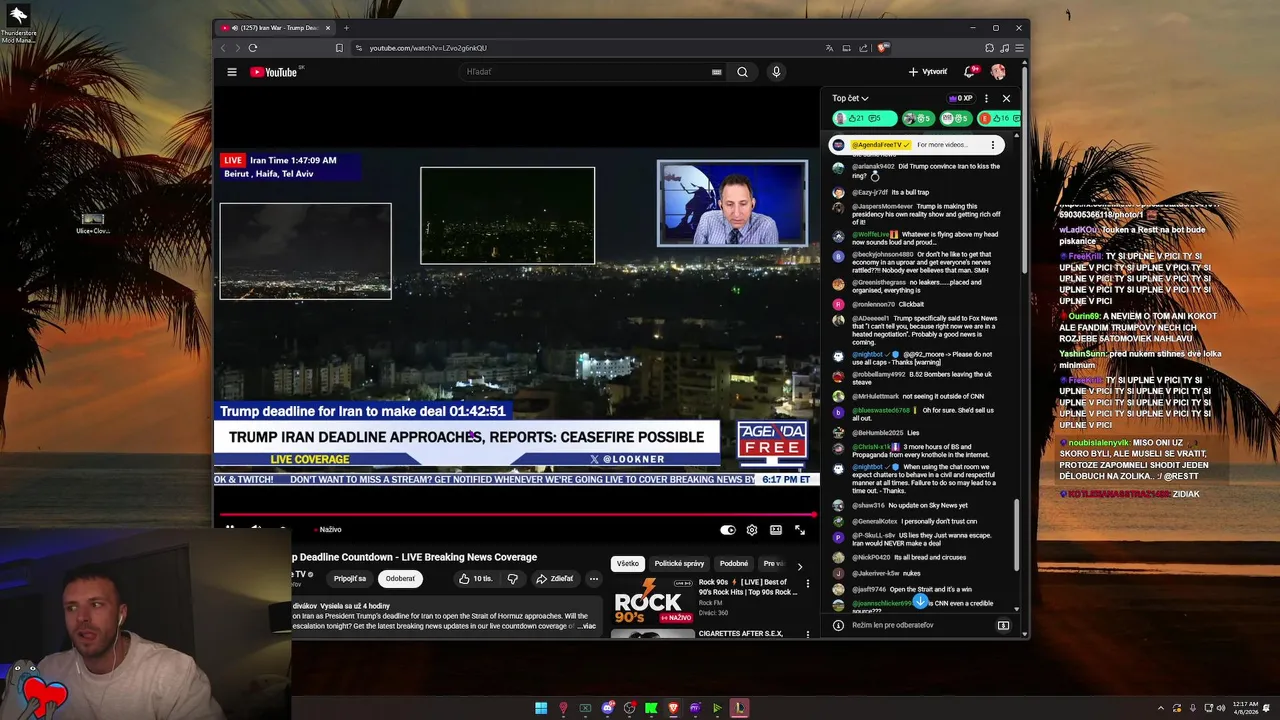Click the YouTube search magnifier button
Viewport: 1280px width, 720px height.
tap(742, 72)
